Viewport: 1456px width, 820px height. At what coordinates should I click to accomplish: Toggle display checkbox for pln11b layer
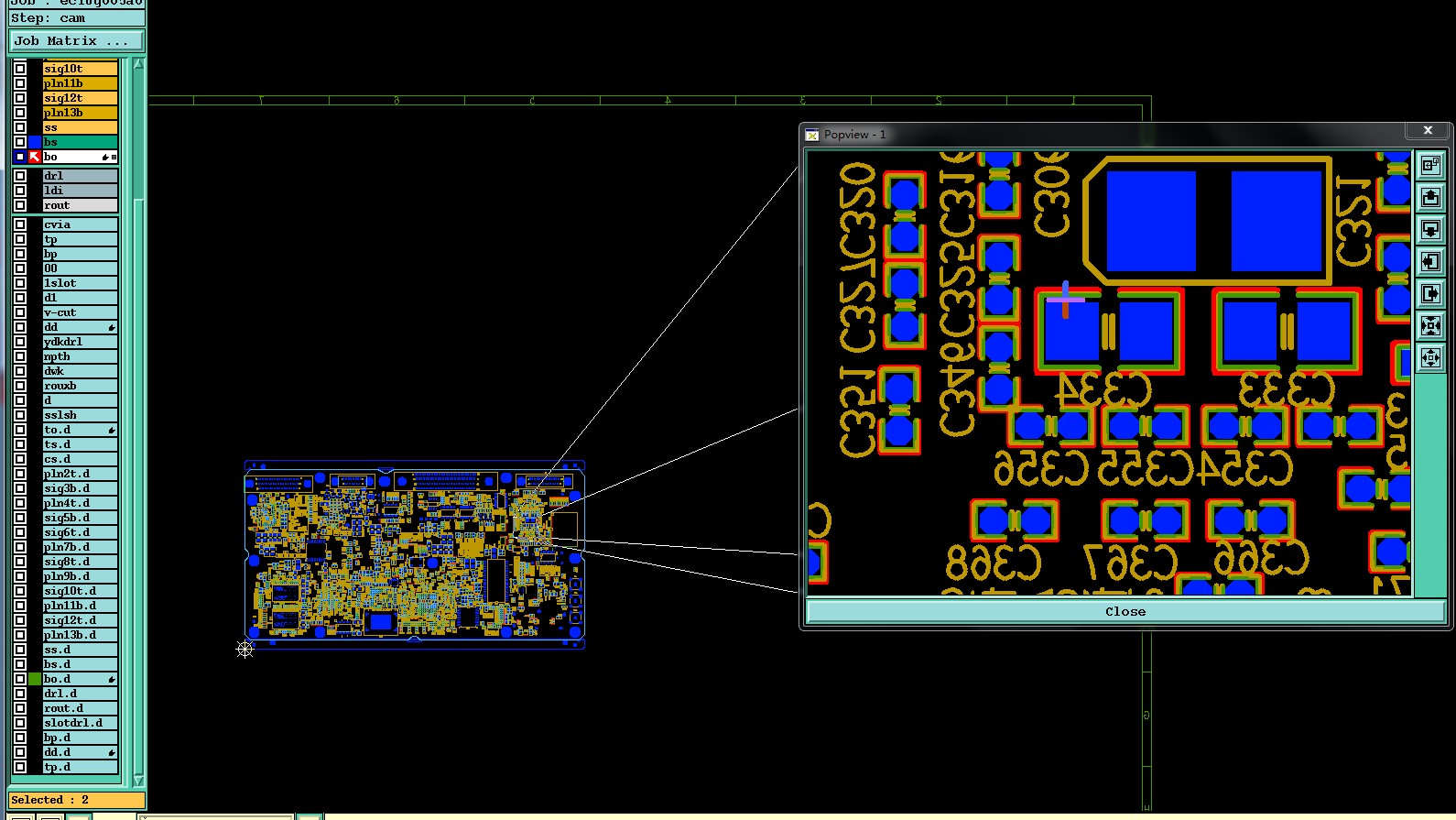pyautogui.click(x=20, y=83)
